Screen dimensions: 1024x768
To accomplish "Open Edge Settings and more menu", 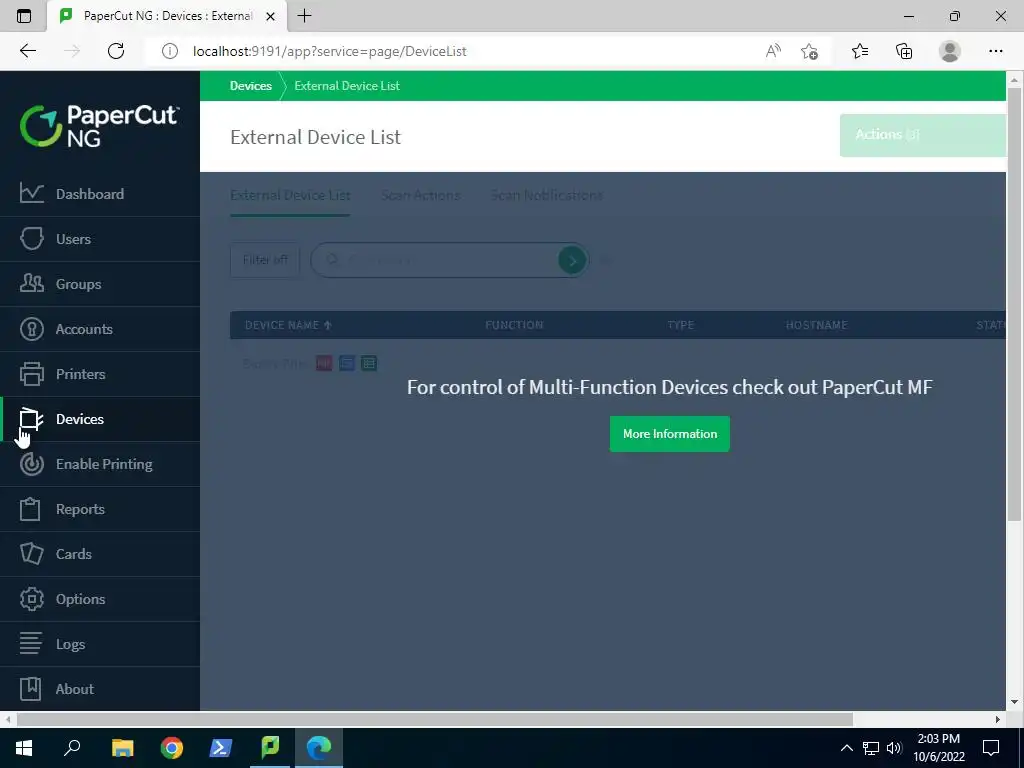I will pyautogui.click(x=995, y=51).
